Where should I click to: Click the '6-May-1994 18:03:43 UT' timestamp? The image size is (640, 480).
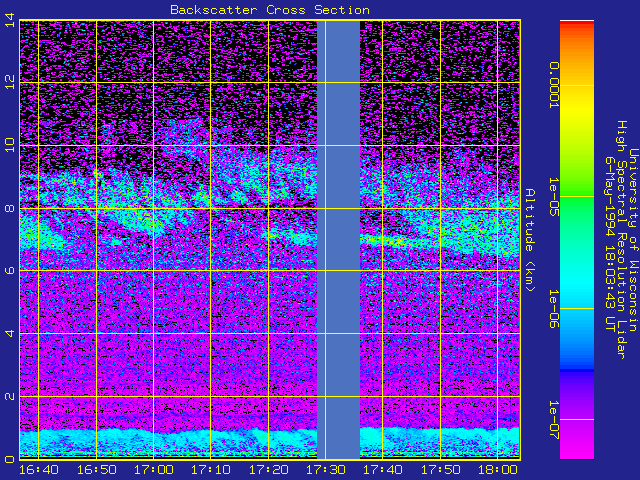click(x=610, y=244)
